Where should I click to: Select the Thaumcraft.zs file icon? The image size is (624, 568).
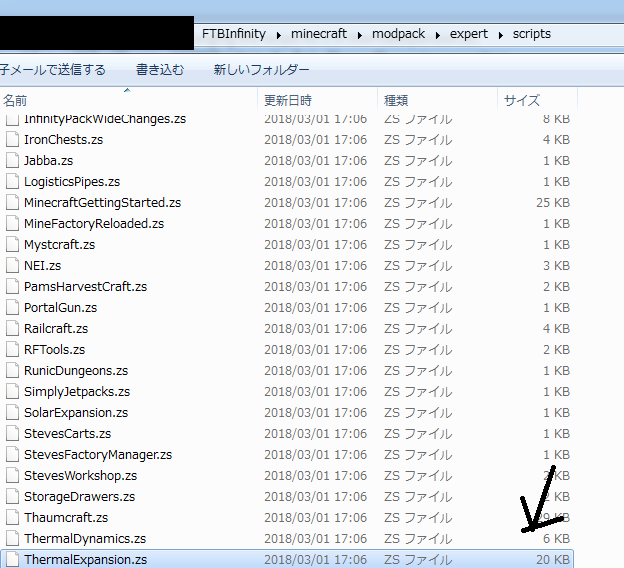[x=12, y=517]
